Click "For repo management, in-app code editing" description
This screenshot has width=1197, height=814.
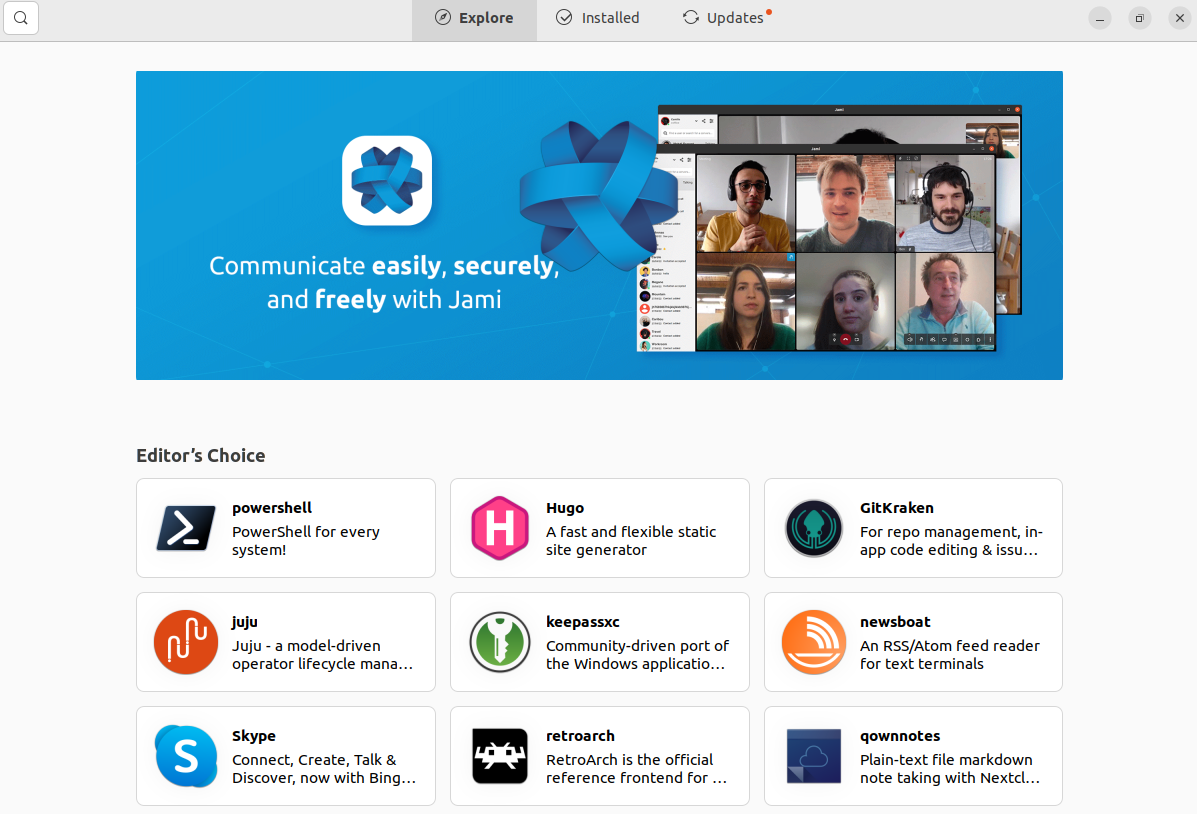pos(951,541)
